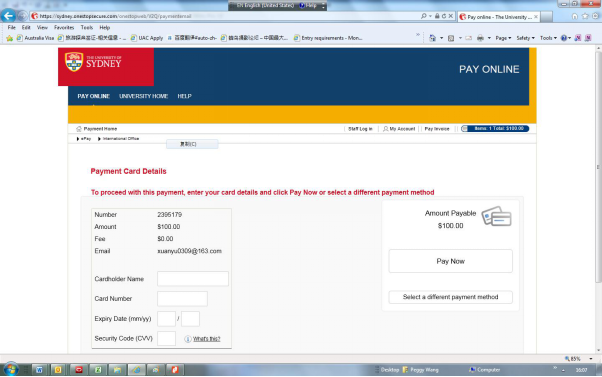Open the shopping cart items total badge

pyautogui.click(x=495, y=128)
